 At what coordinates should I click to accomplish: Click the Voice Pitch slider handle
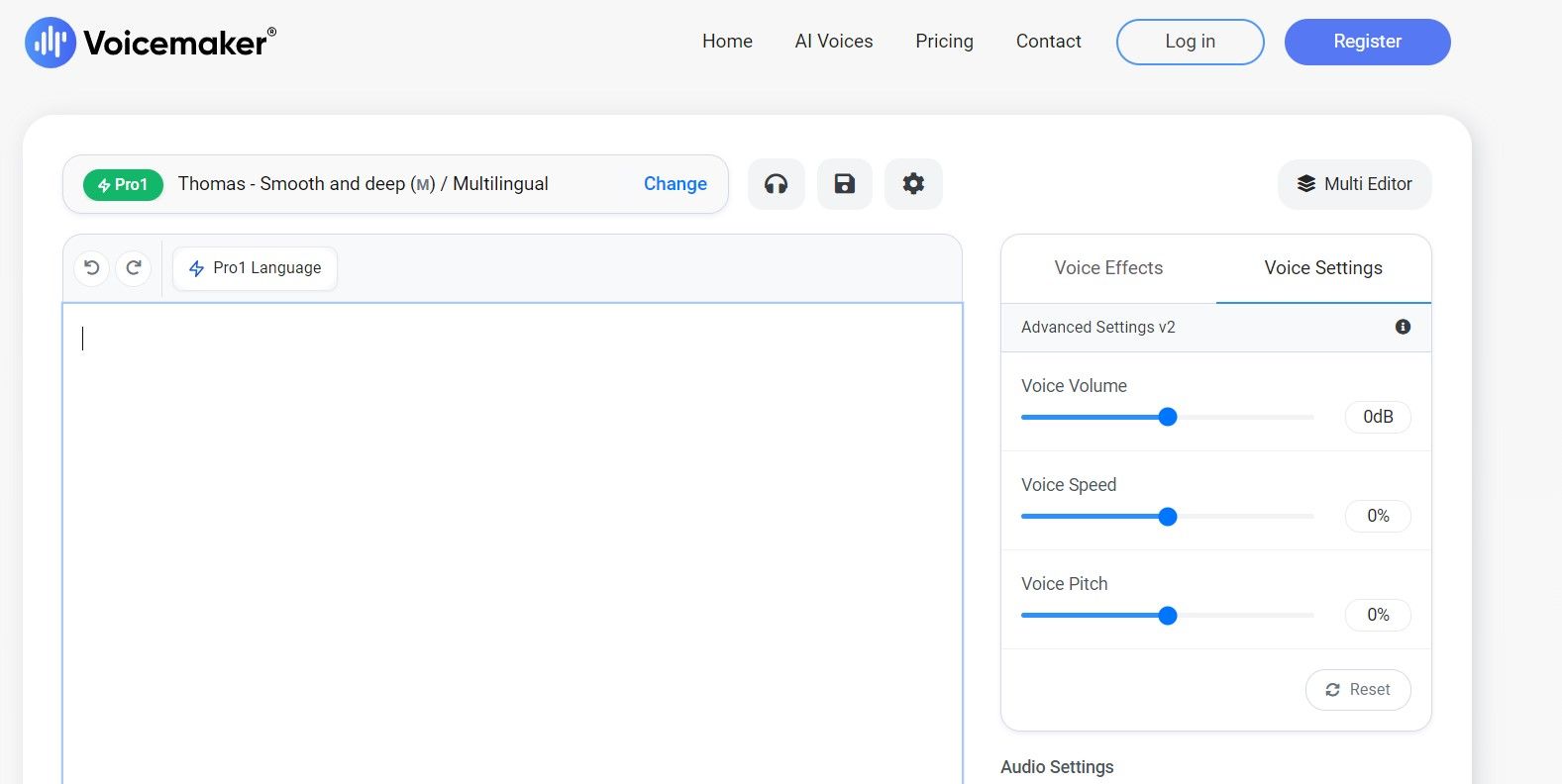[x=1168, y=616]
